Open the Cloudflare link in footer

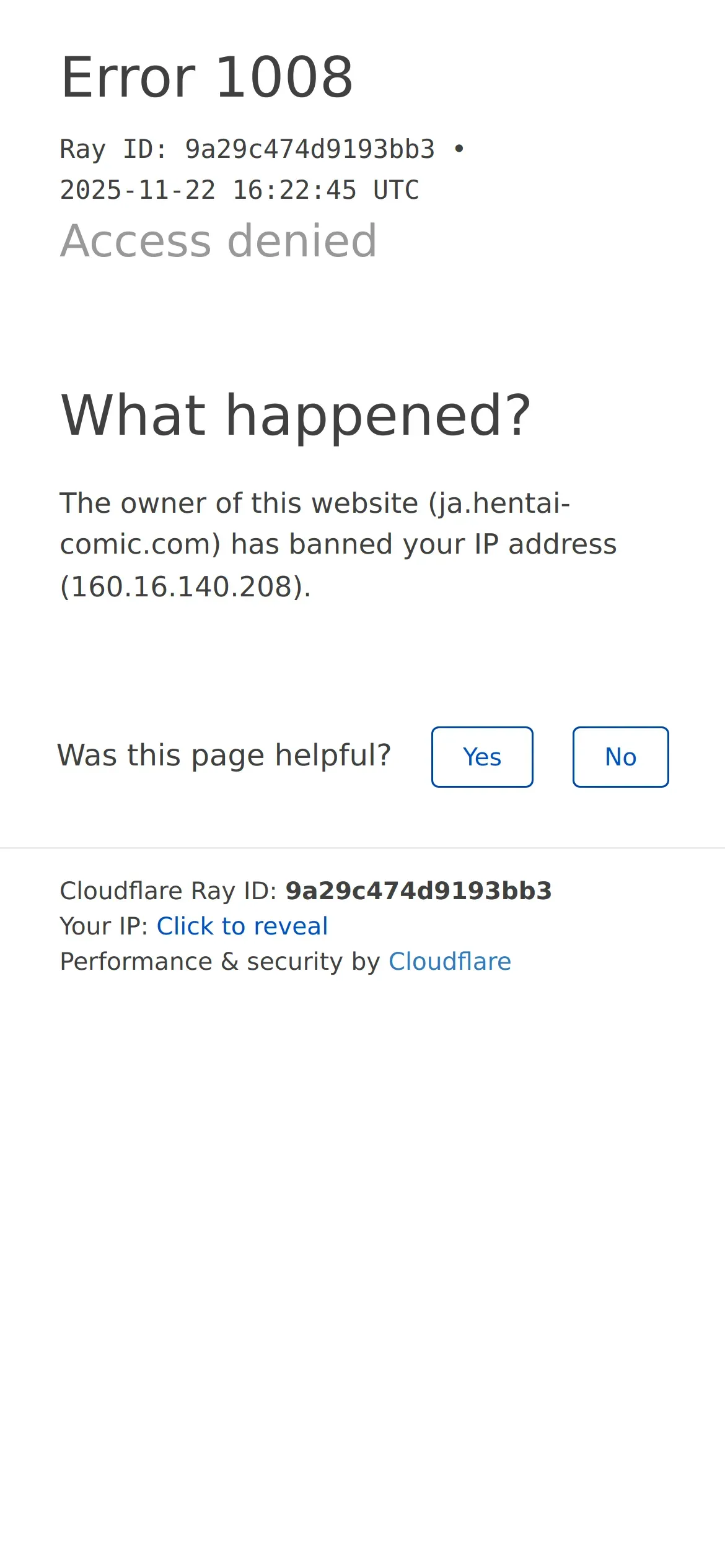450,961
